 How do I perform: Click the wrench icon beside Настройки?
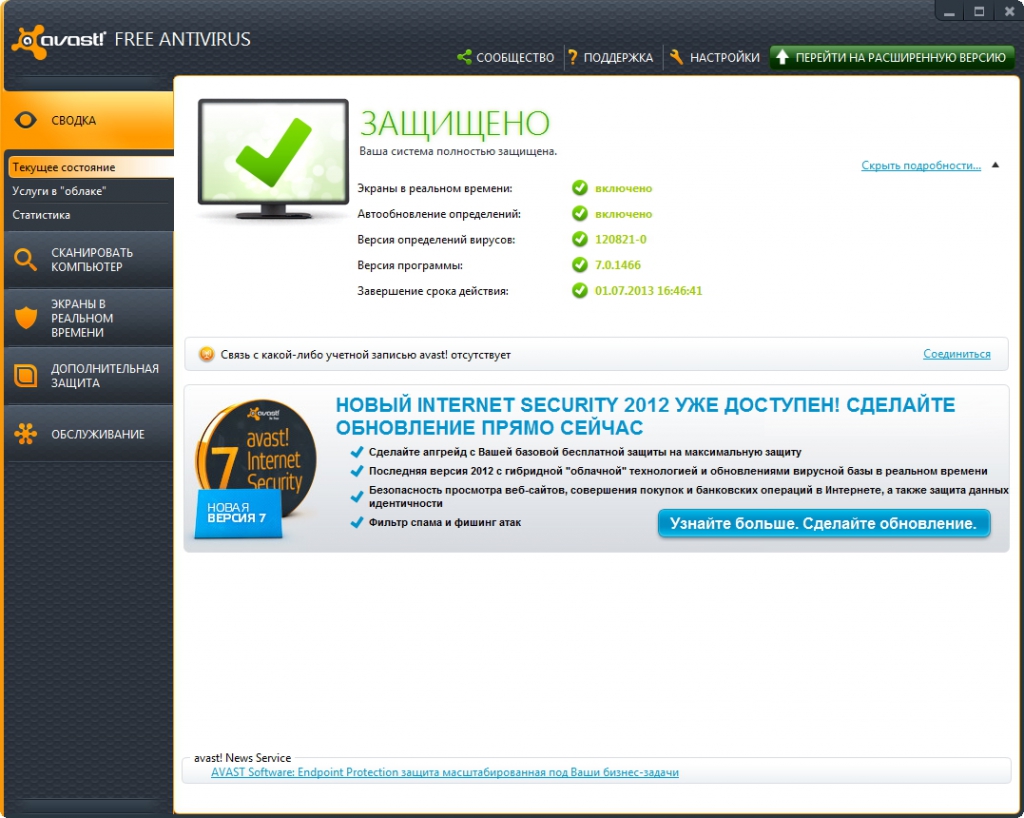point(677,57)
